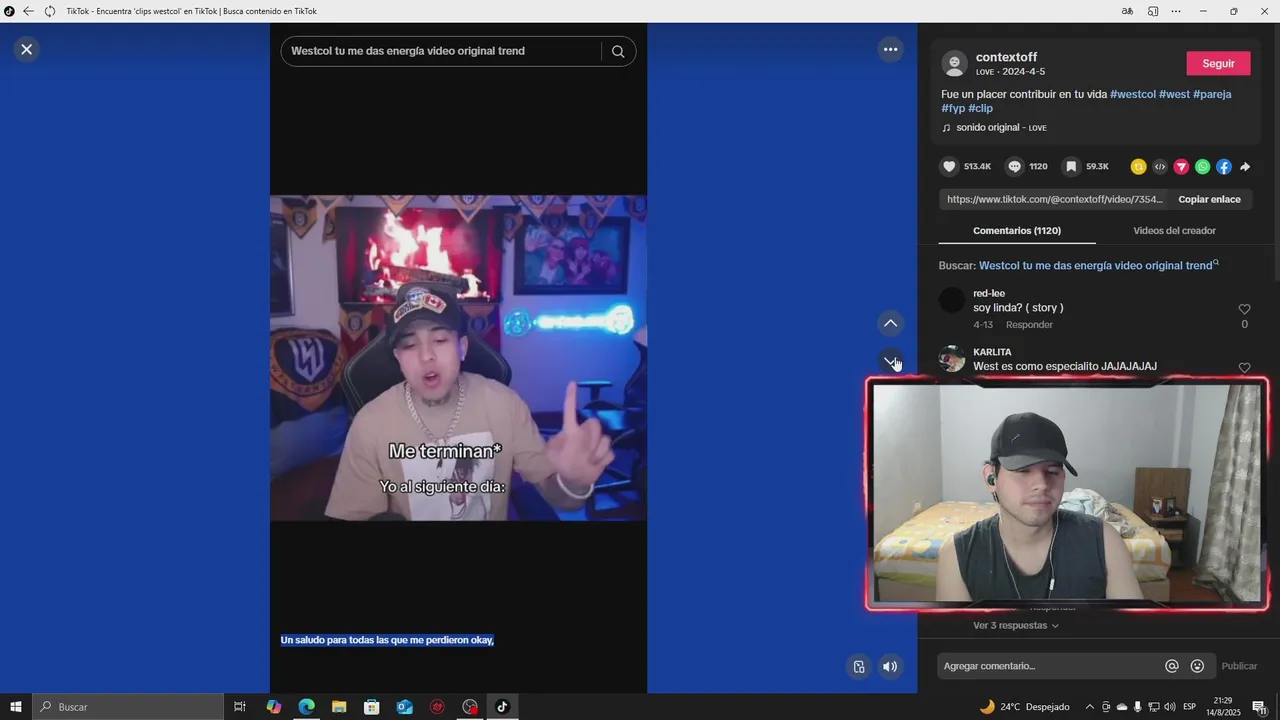This screenshot has height=720, width=1280.
Task: Open the TikTok app taskbar icon
Action: pyautogui.click(x=502, y=707)
